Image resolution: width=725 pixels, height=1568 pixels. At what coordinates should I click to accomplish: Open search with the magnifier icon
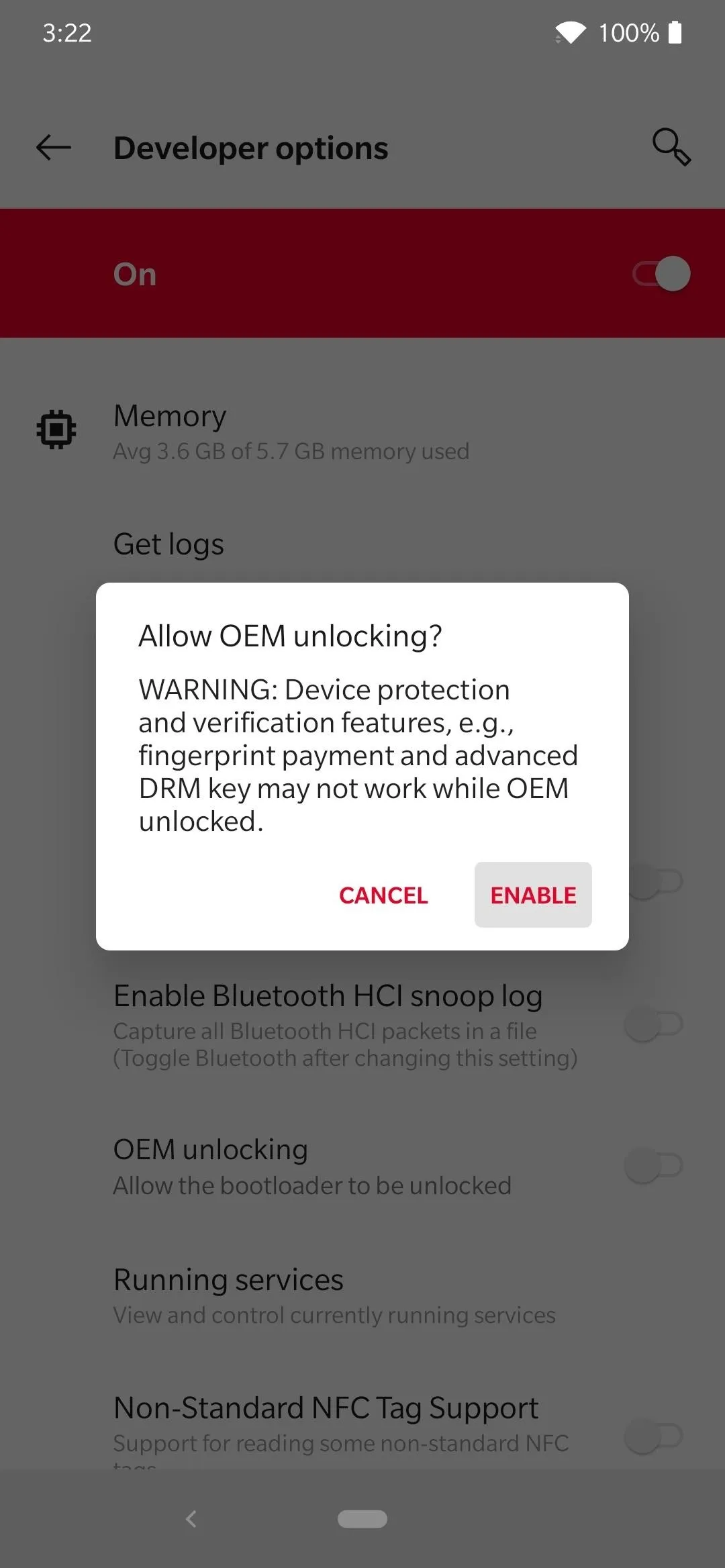tap(671, 147)
